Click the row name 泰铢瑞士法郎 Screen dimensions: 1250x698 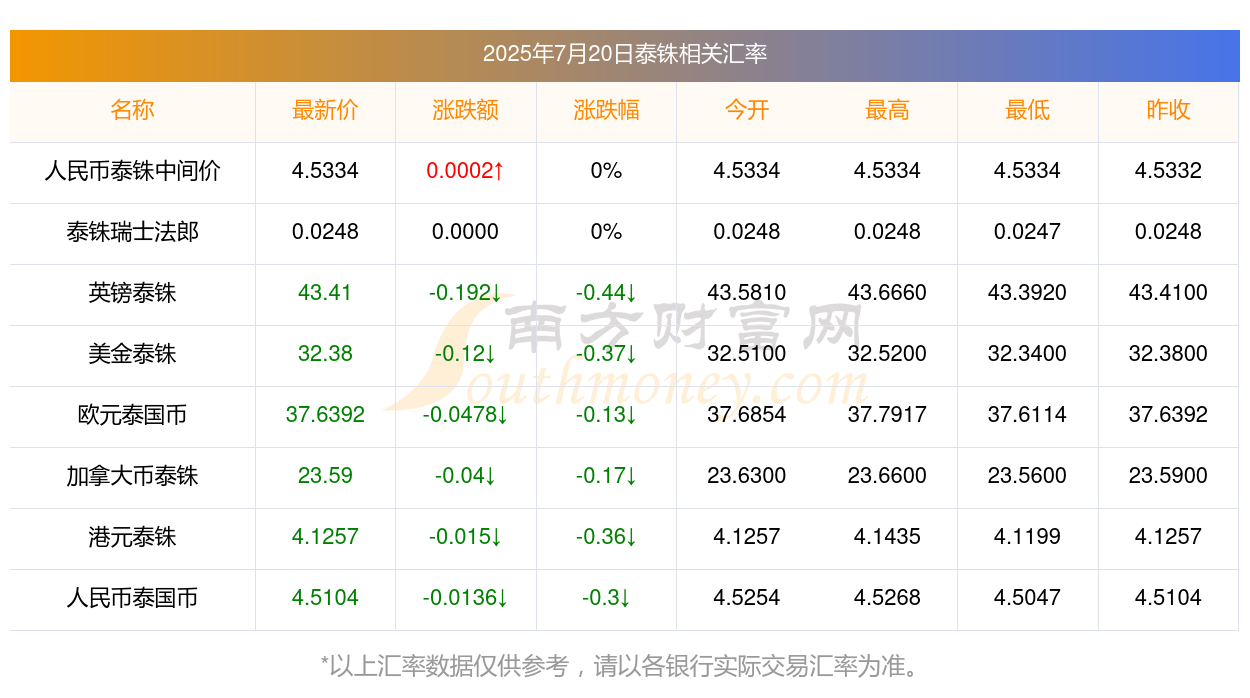click(x=132, y=232)
